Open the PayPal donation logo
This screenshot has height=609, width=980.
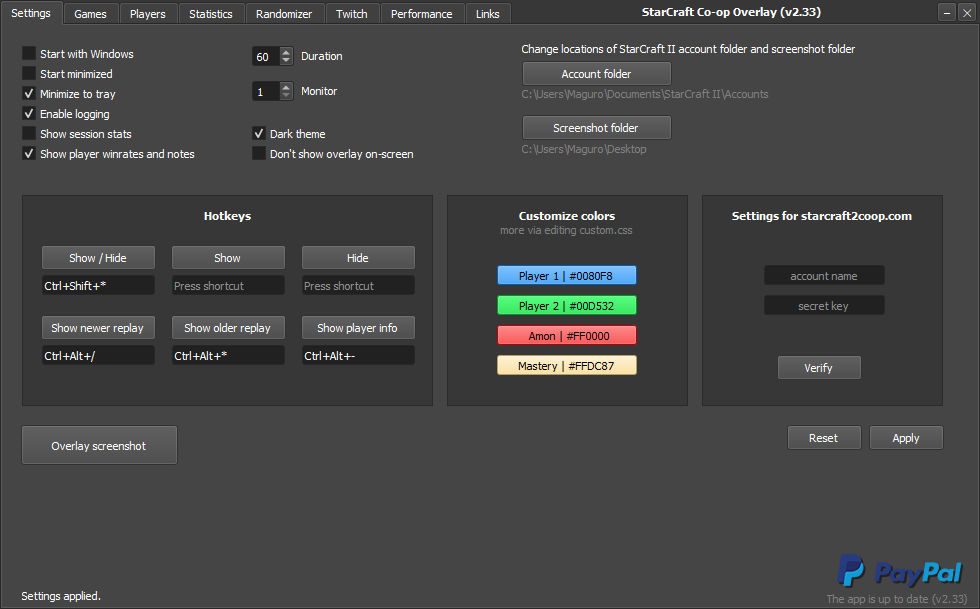tap(899, 570)
